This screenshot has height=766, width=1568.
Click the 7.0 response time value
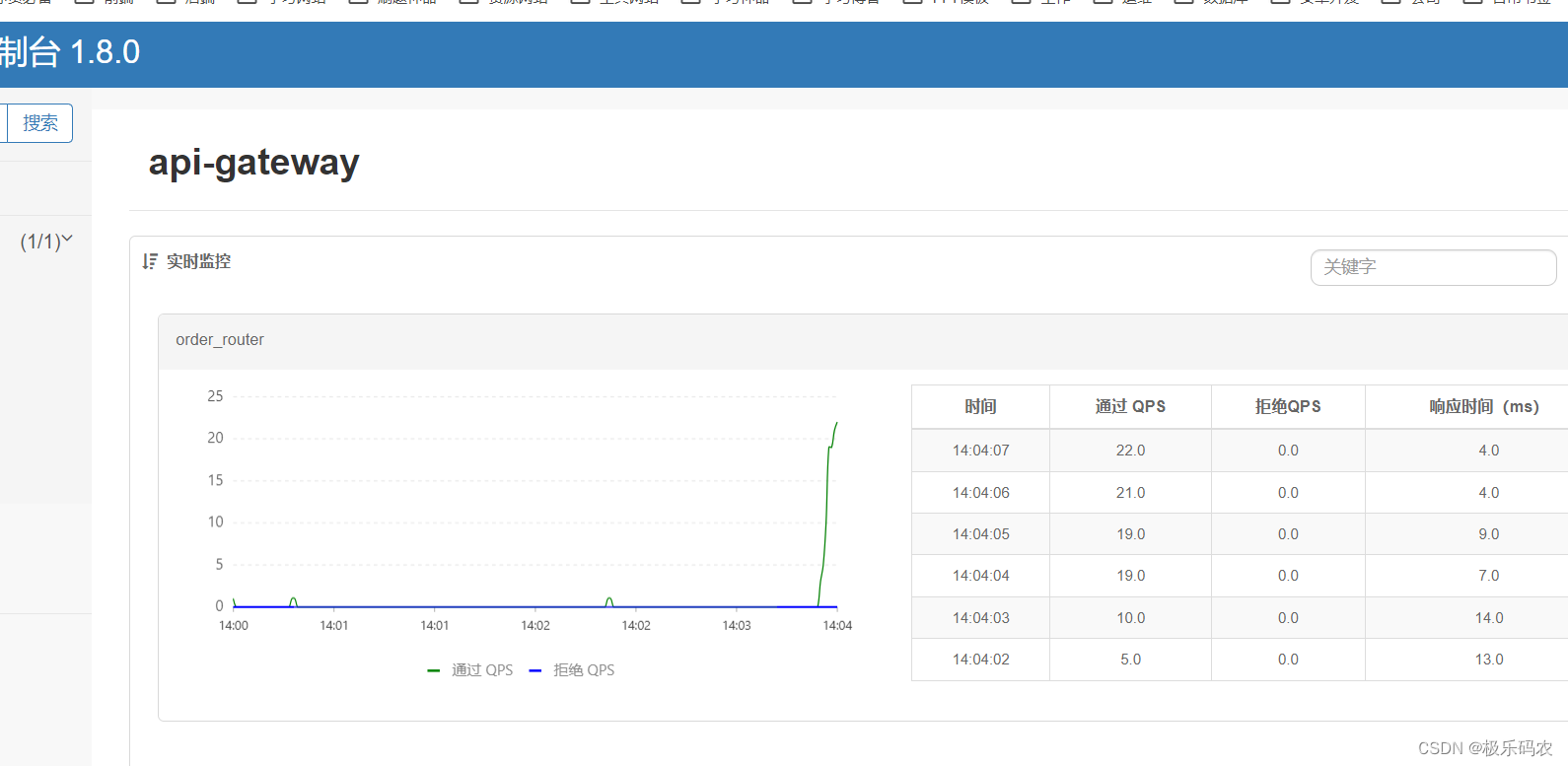tap(1489, 576)
